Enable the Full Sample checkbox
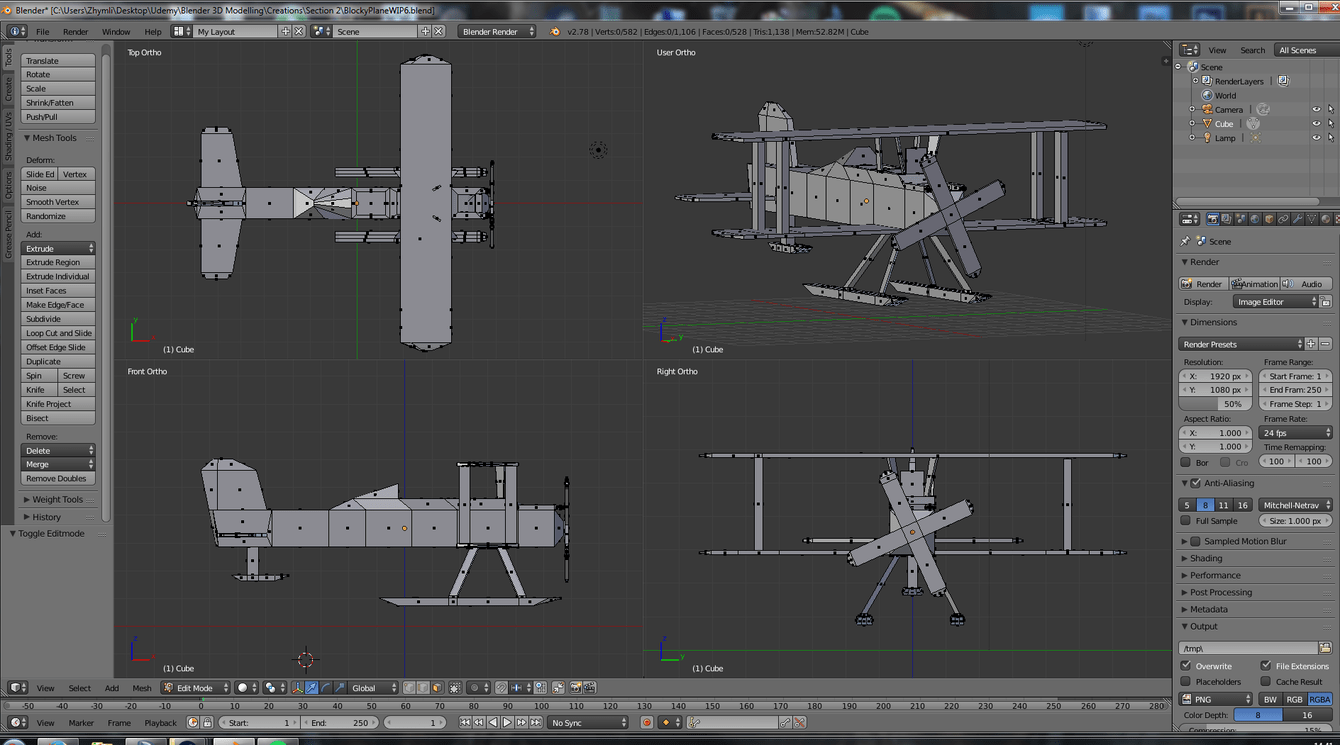 tap(1186, 521)
